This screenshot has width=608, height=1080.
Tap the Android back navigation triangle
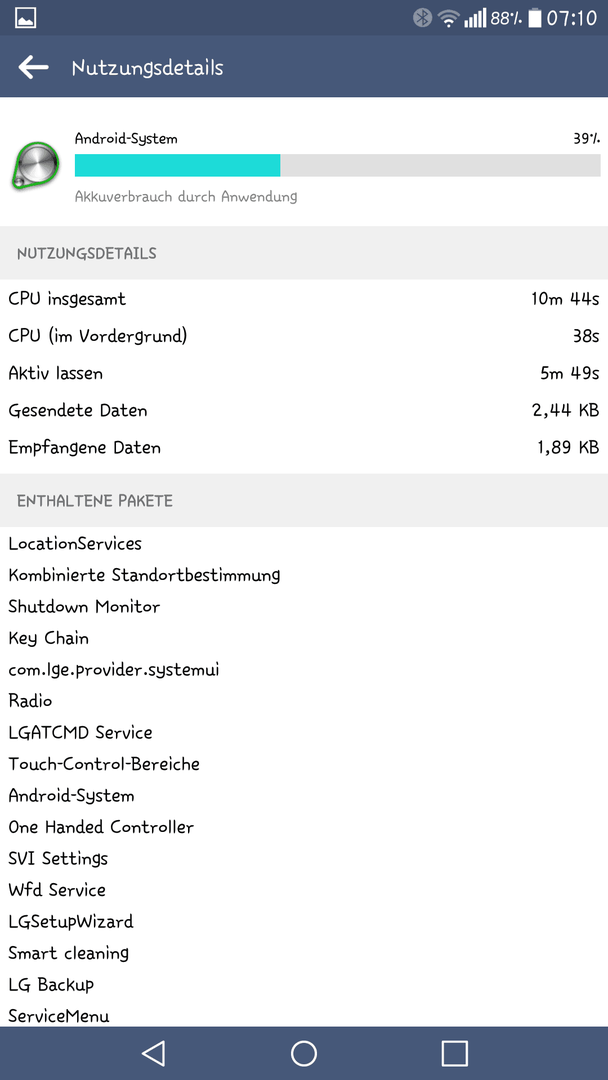tap(153, 1053)
